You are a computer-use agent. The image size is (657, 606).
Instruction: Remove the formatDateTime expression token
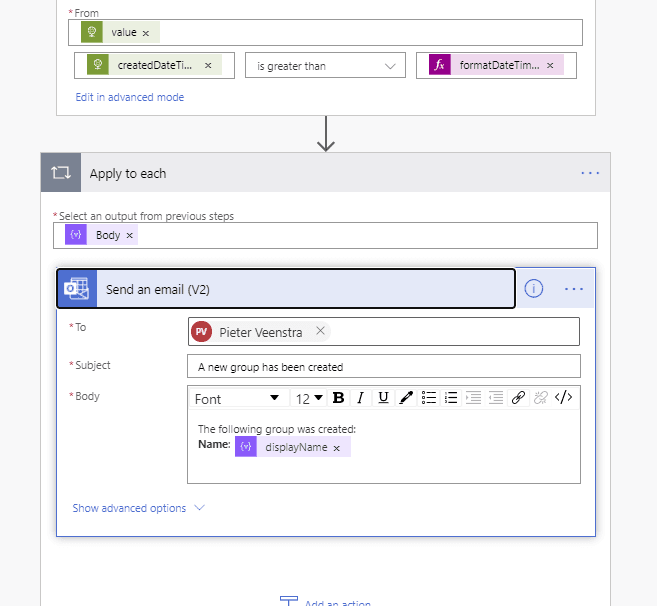coord(550,66)
